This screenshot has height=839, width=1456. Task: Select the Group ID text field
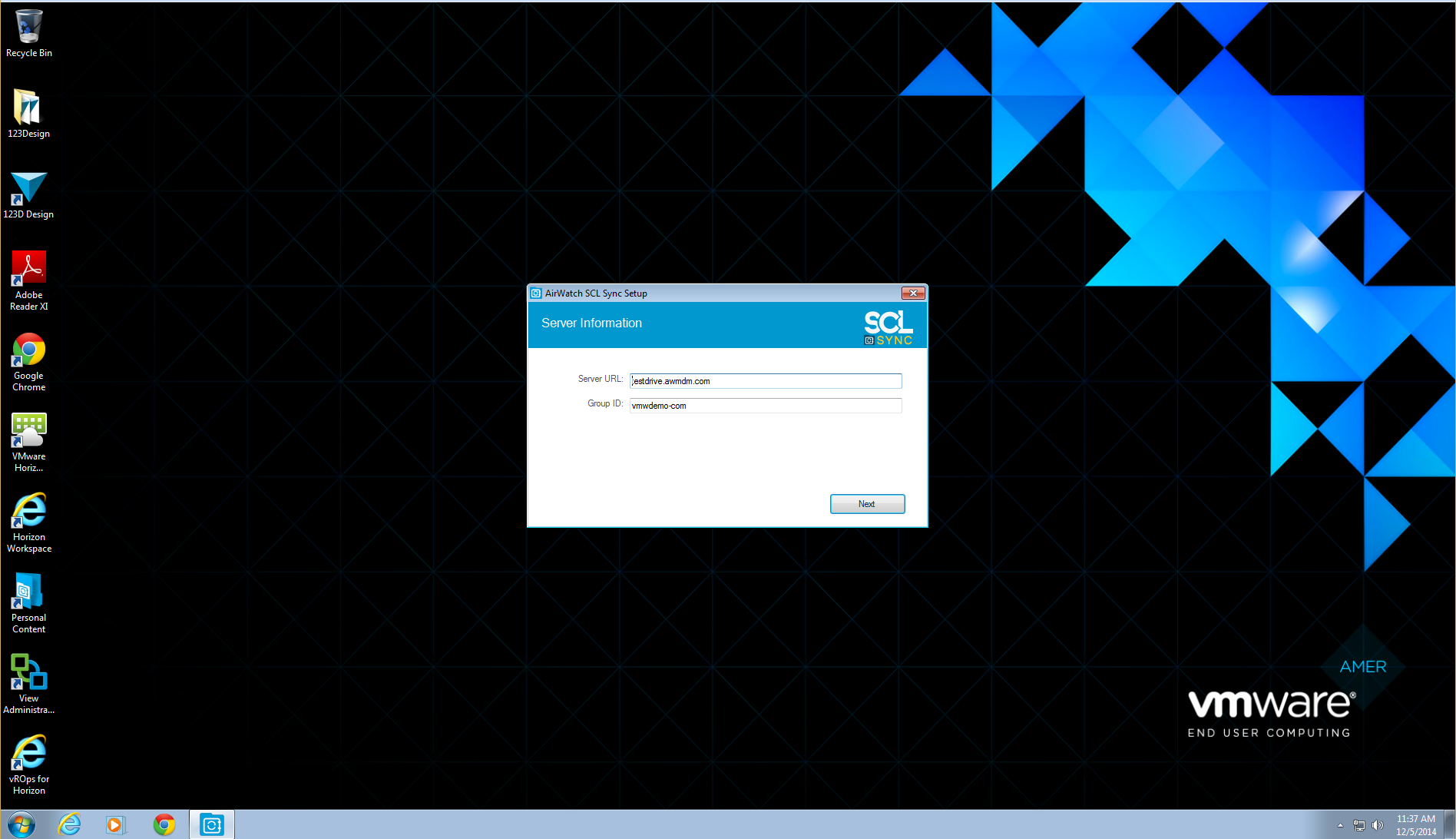tap(765, 405)
